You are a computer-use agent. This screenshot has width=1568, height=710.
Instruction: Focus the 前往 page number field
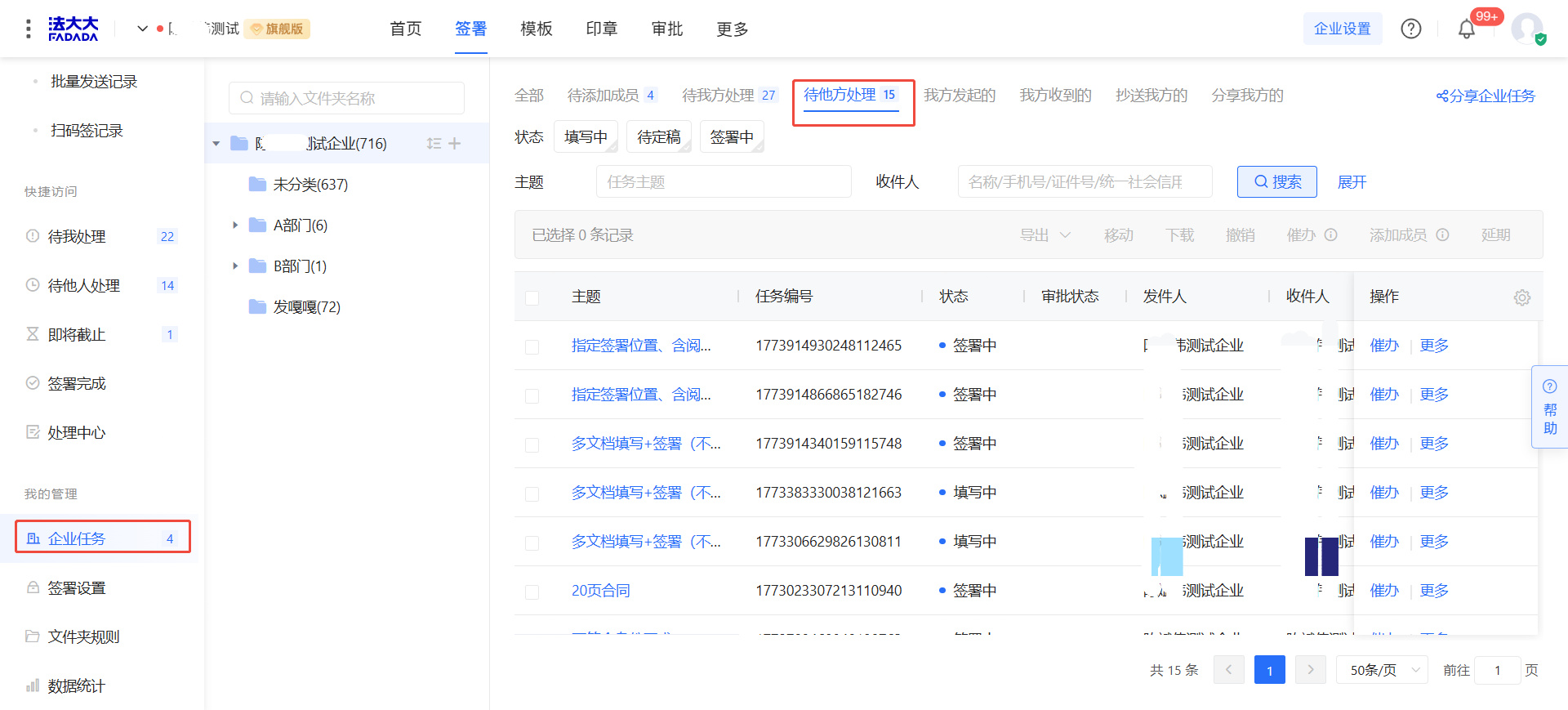tap(1498, 670)
